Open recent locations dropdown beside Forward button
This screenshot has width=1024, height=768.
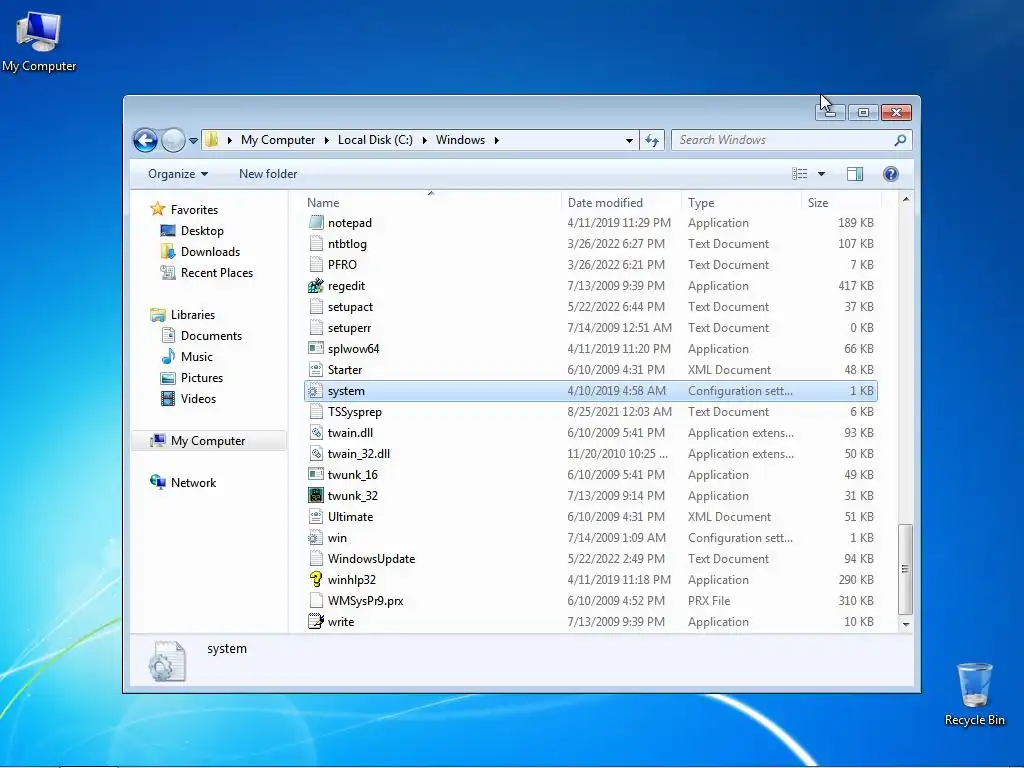coord(193,140)
